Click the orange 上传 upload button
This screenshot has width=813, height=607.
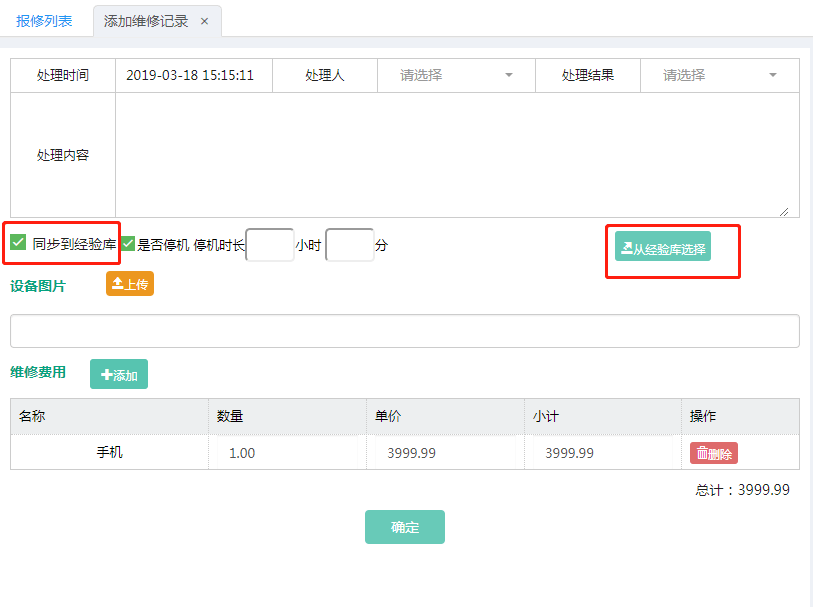pyautogui.click(x=130, y=284)
